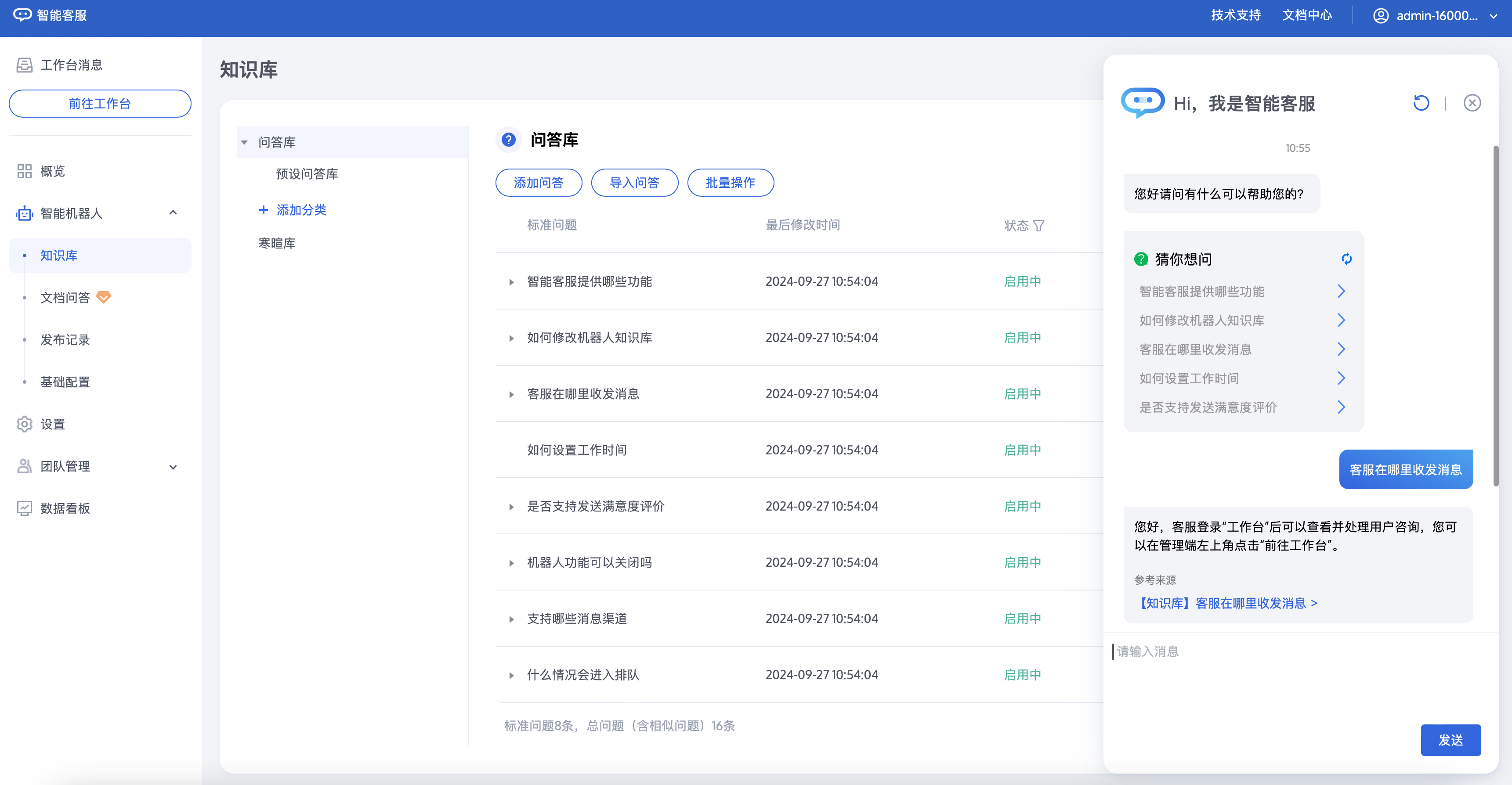
Task: Collapse the 智能机器人 sidebar group
Action: tap(173, 213)
